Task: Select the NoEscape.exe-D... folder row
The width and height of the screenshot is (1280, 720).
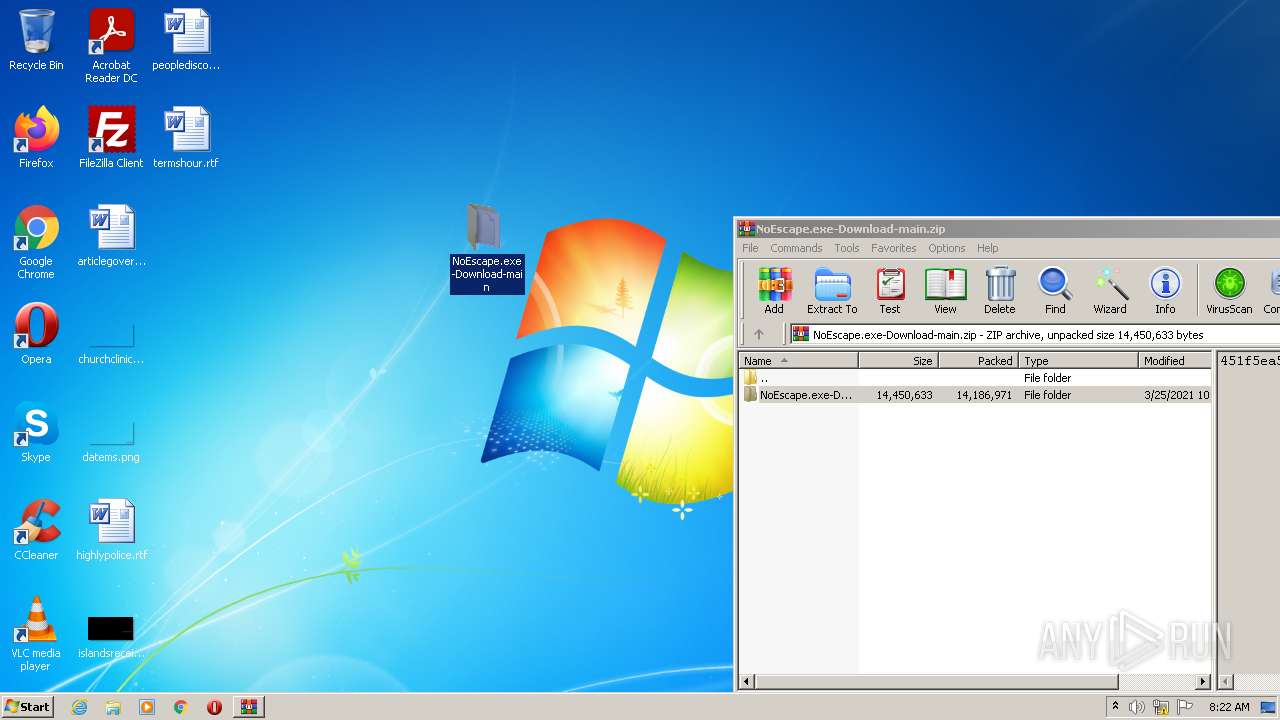Action: click(975, 395)
